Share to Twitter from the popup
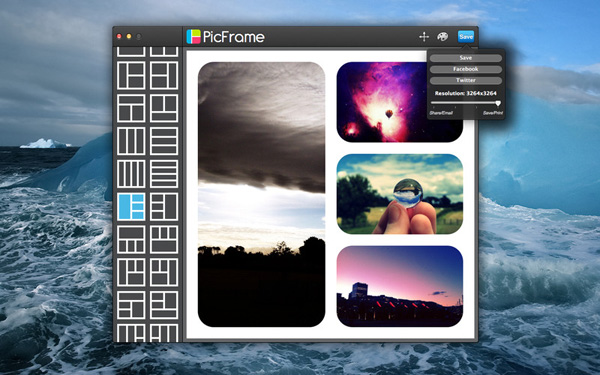The image size is (600, 375). 466,80
